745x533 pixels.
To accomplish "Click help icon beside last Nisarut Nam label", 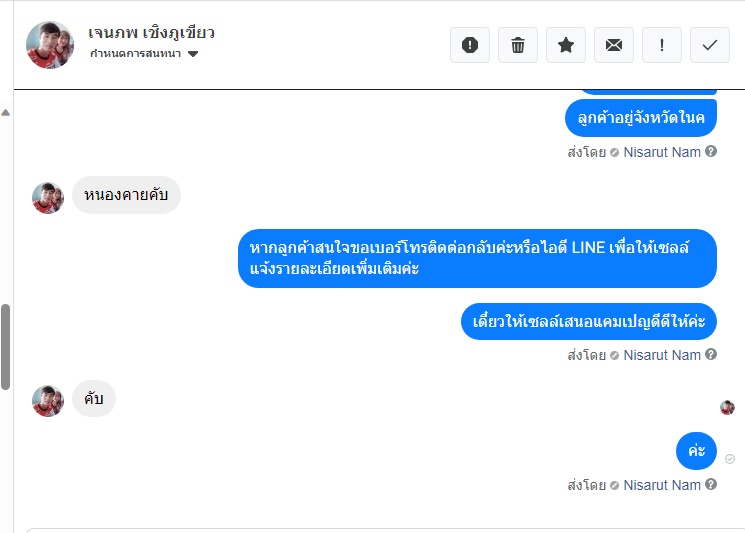I will pos(711,484).
